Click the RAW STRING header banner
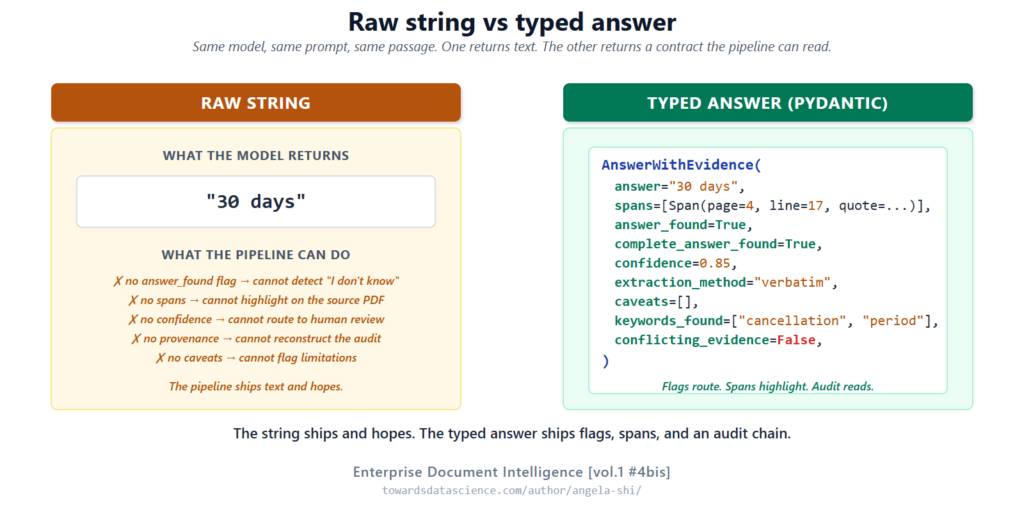This screenshot has height=512, width=1024. click(x=256, y=103)
